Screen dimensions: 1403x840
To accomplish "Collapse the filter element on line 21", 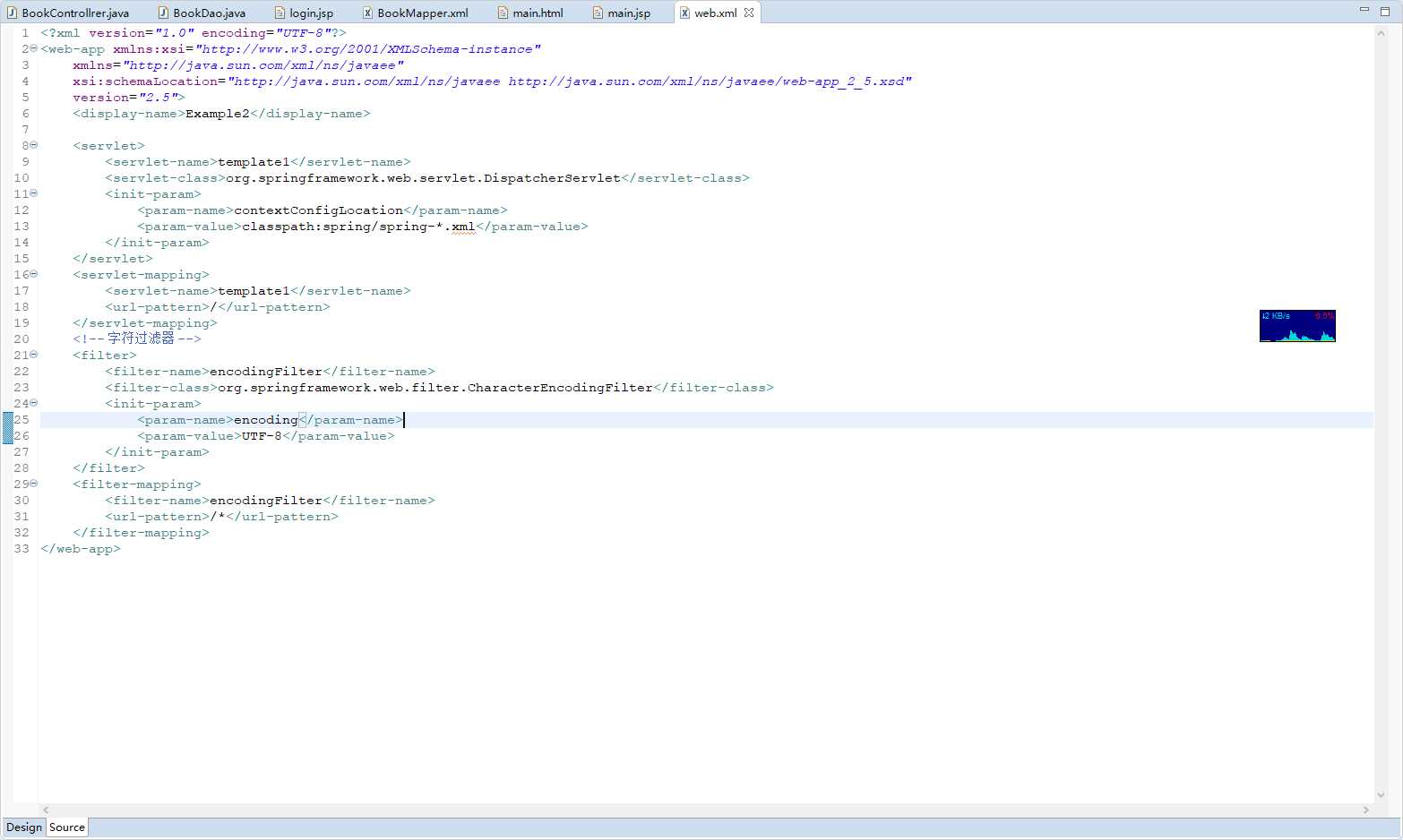I will click(34, 355).
